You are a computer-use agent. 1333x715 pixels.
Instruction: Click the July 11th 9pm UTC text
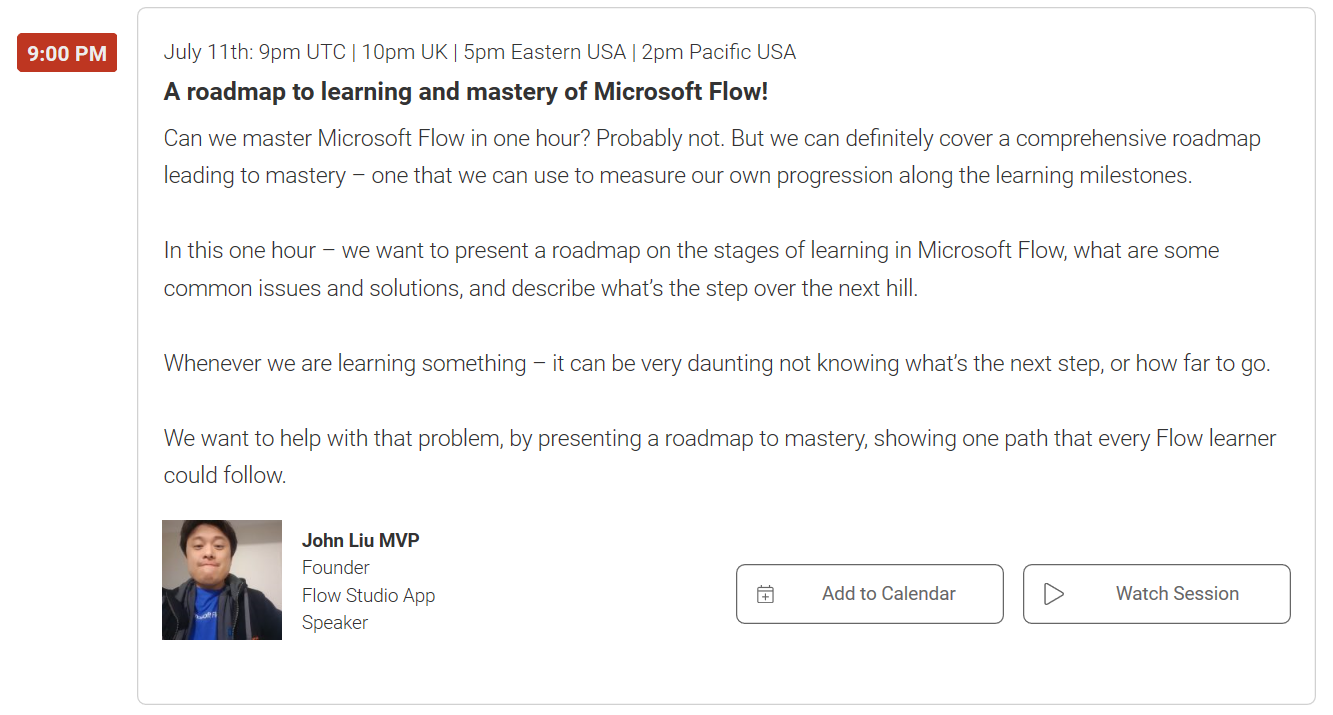tap(254, 52)
